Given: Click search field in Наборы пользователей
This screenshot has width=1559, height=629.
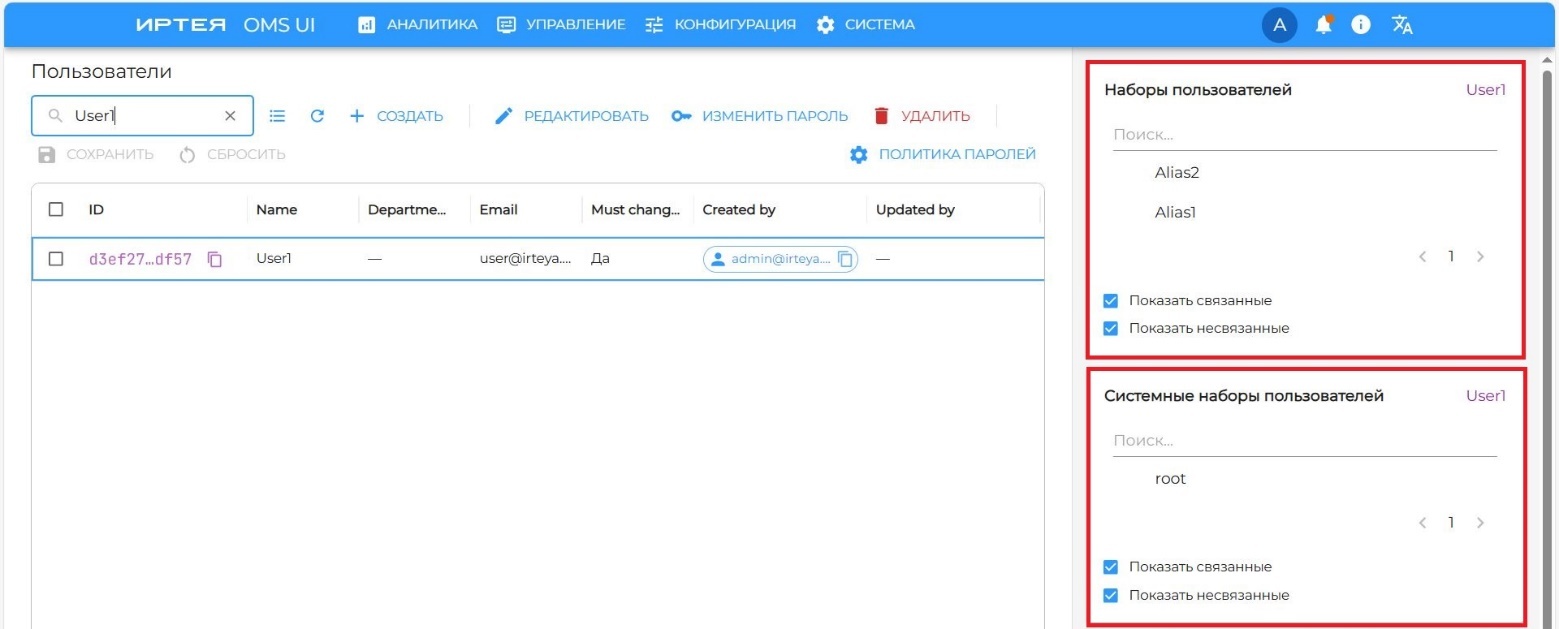Looking at the screenshot, I should click(x=1305, y=134).
